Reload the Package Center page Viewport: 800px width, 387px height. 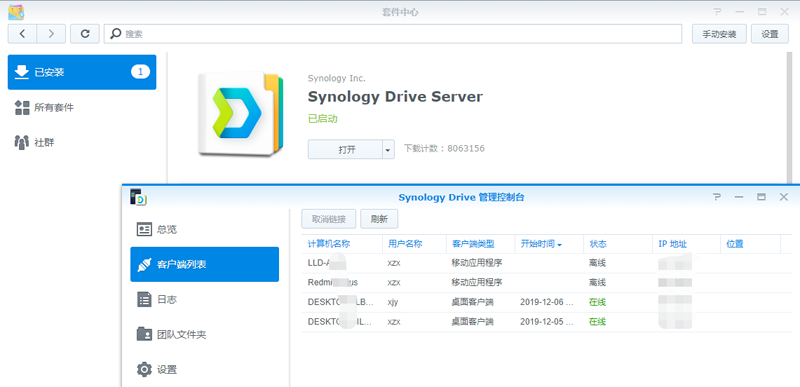pos(85,34)
